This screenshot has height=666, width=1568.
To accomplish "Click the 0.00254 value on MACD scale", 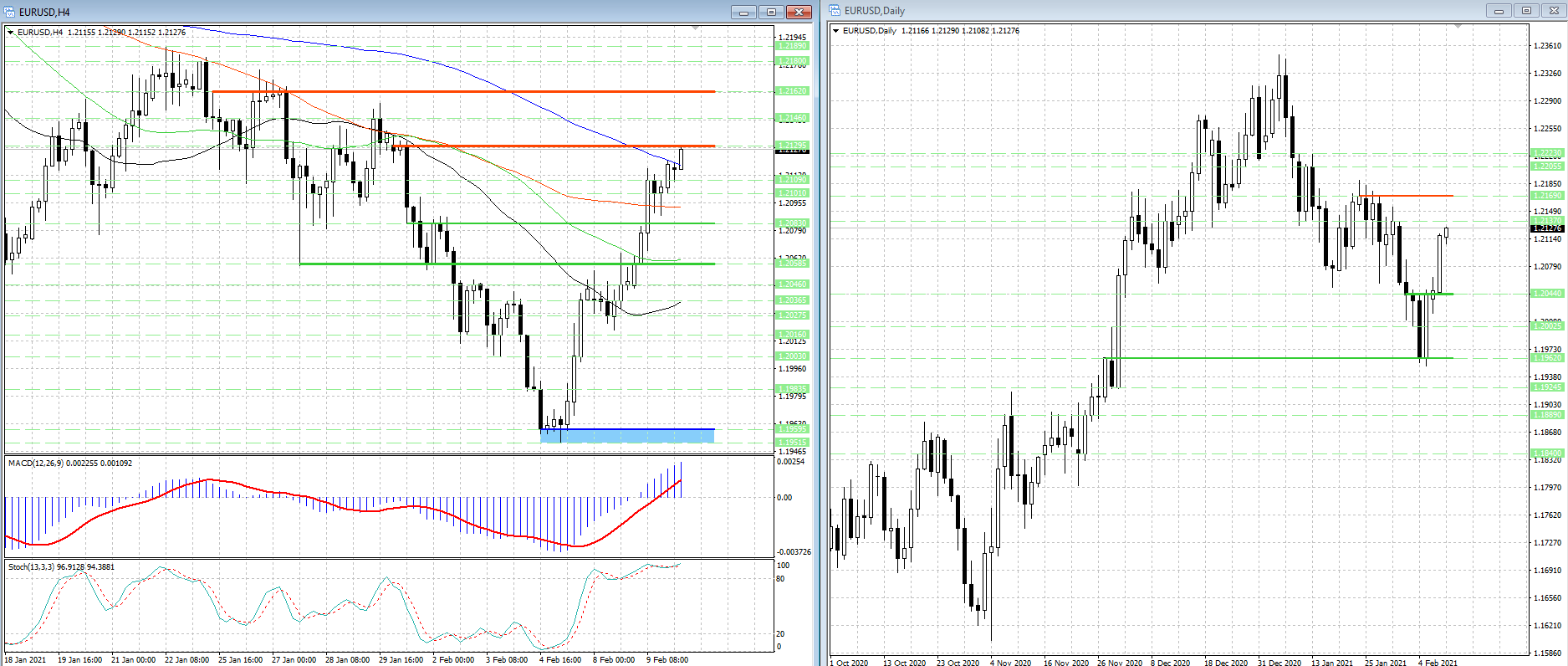I will pos(791,462).
